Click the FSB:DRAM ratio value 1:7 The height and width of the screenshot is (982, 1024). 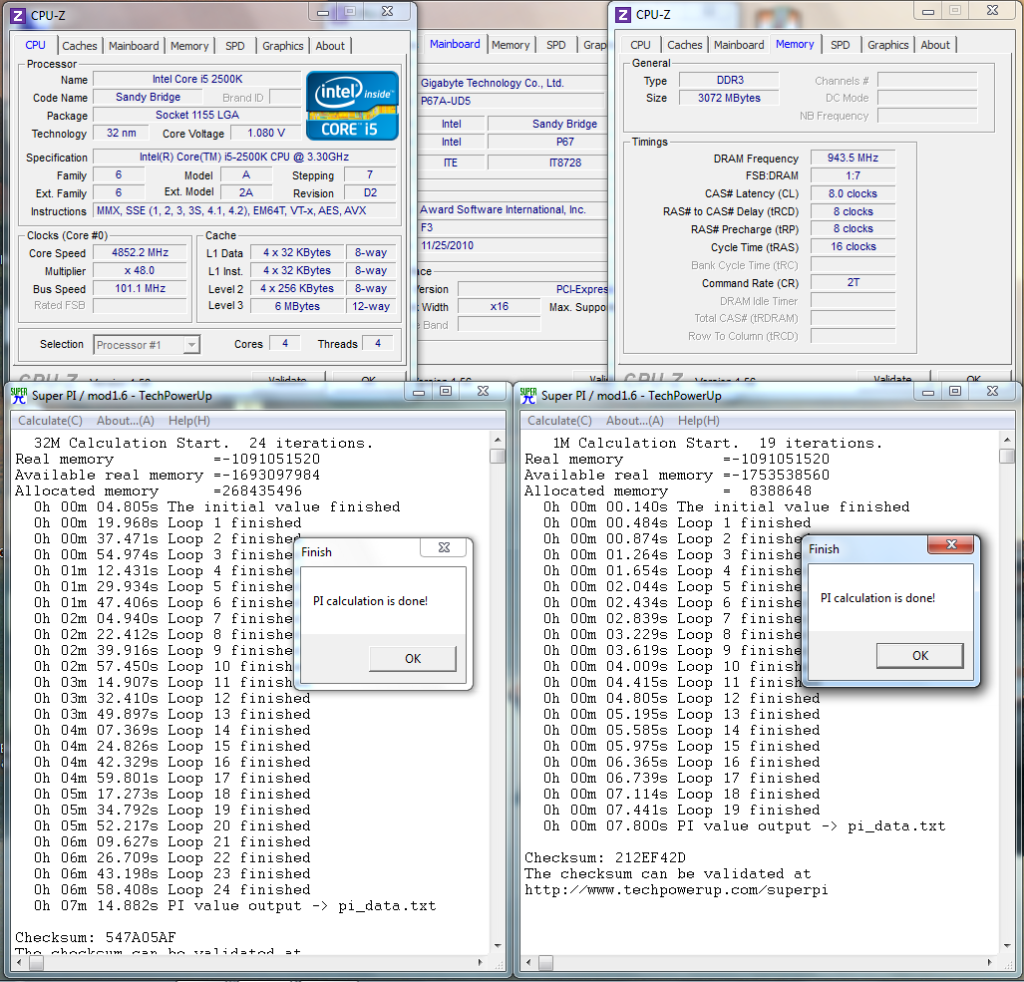pos(852,176)
